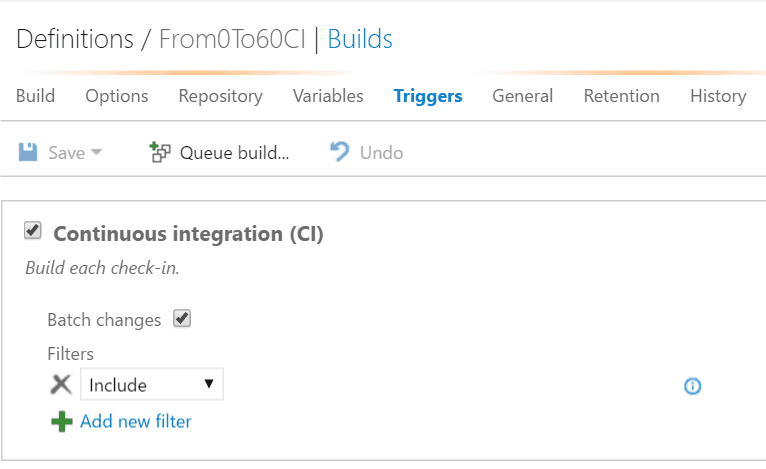Open the Include filter type dropdown
This screenshot has width=766, height=469.
152,384
